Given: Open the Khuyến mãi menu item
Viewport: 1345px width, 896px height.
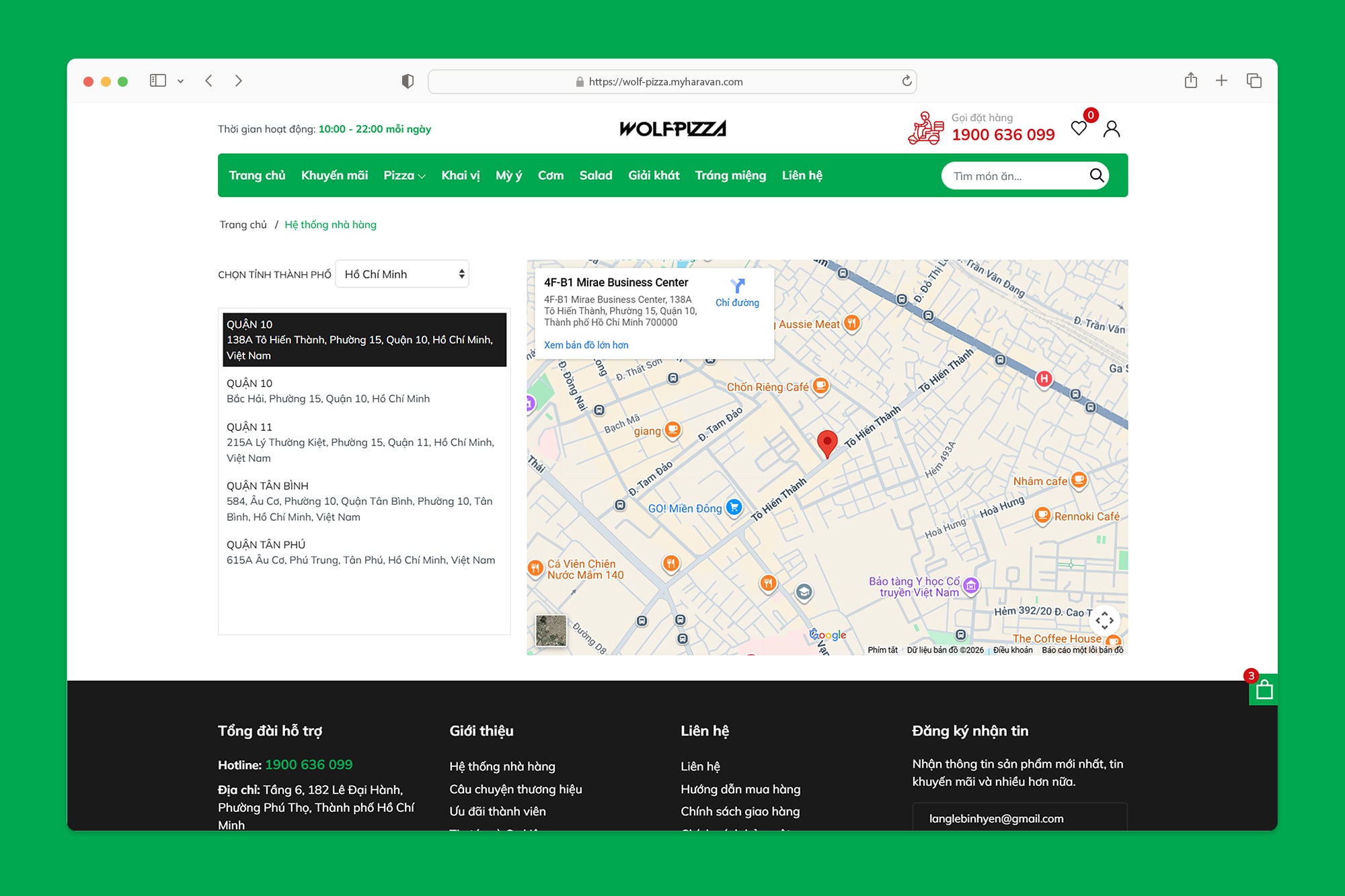Looking at the screenshot, I should pyautogui.click(x=334, y=175).
